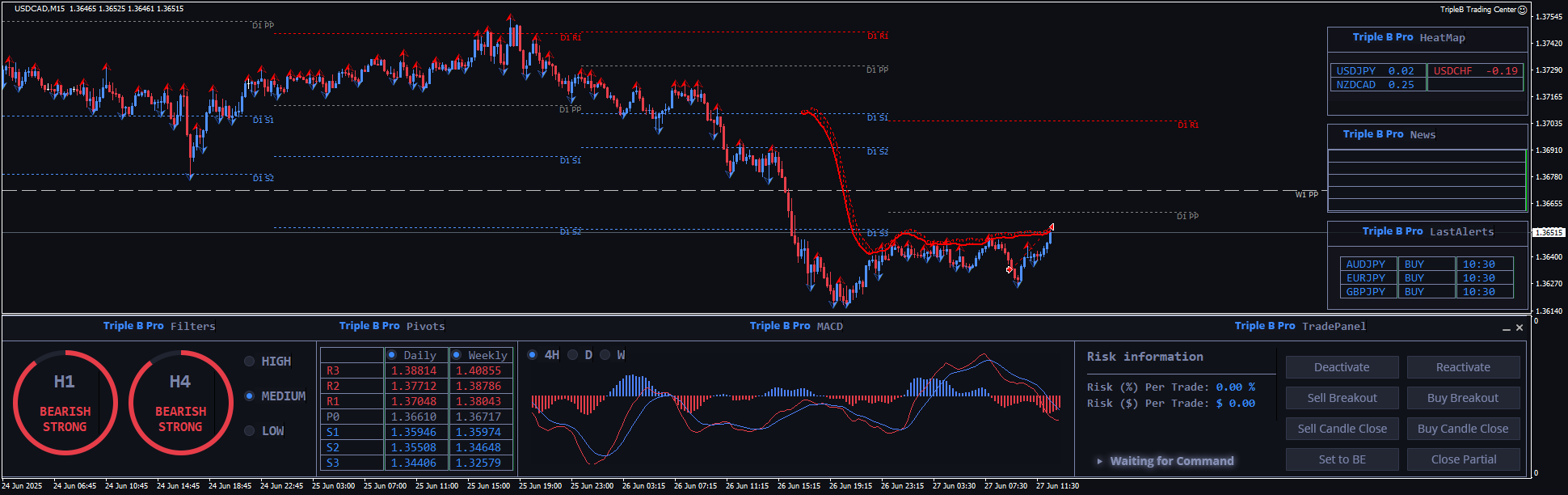Select the LOW filter radio option
1568x495 pixels.
[250, 431]
